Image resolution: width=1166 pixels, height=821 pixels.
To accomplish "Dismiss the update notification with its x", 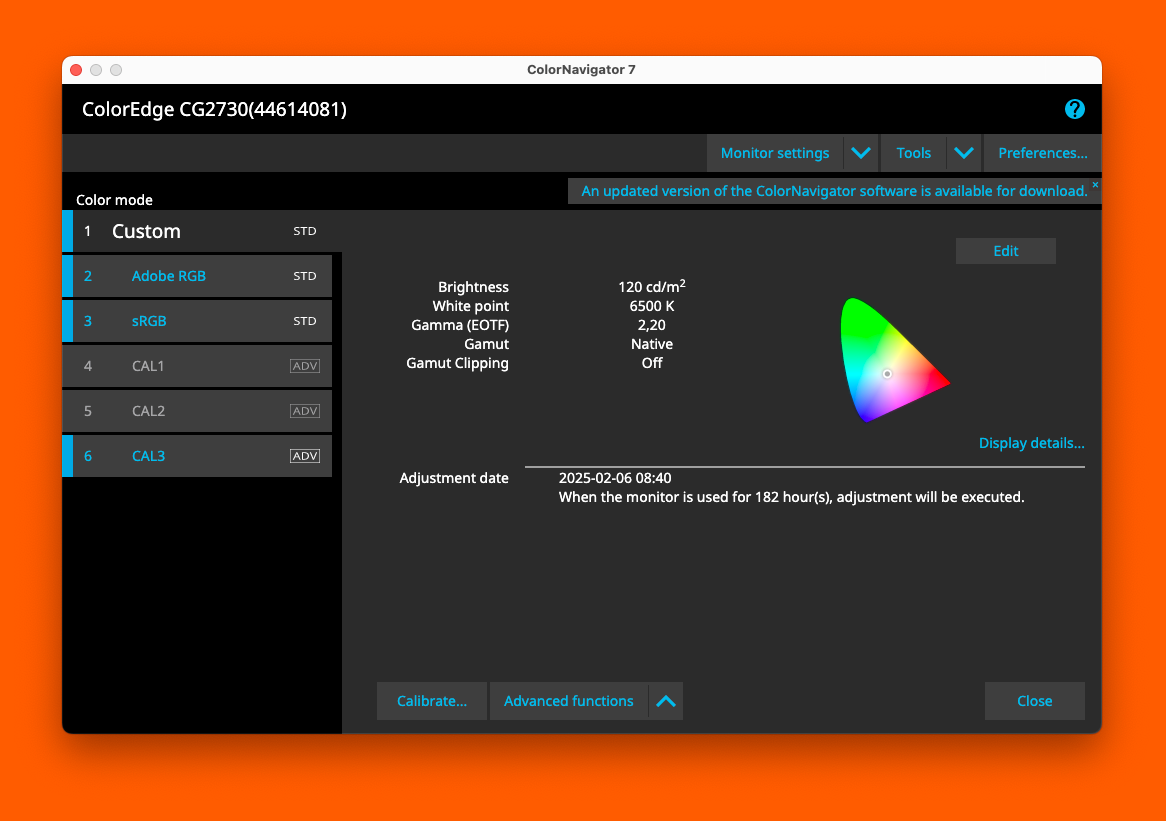I will tap(1095, 184).
